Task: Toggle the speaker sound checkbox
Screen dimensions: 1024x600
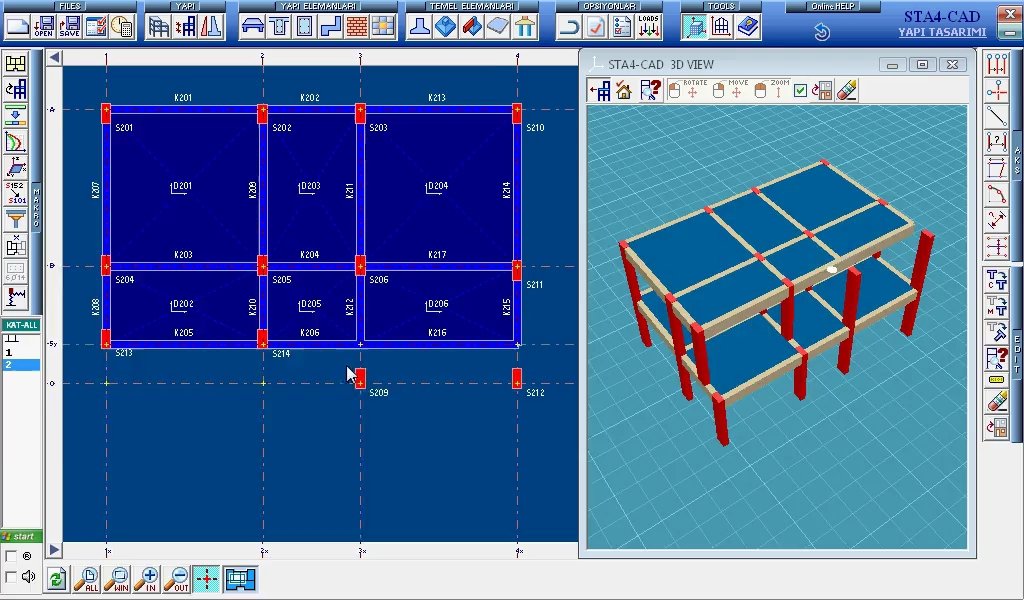Action: [11, 576]
